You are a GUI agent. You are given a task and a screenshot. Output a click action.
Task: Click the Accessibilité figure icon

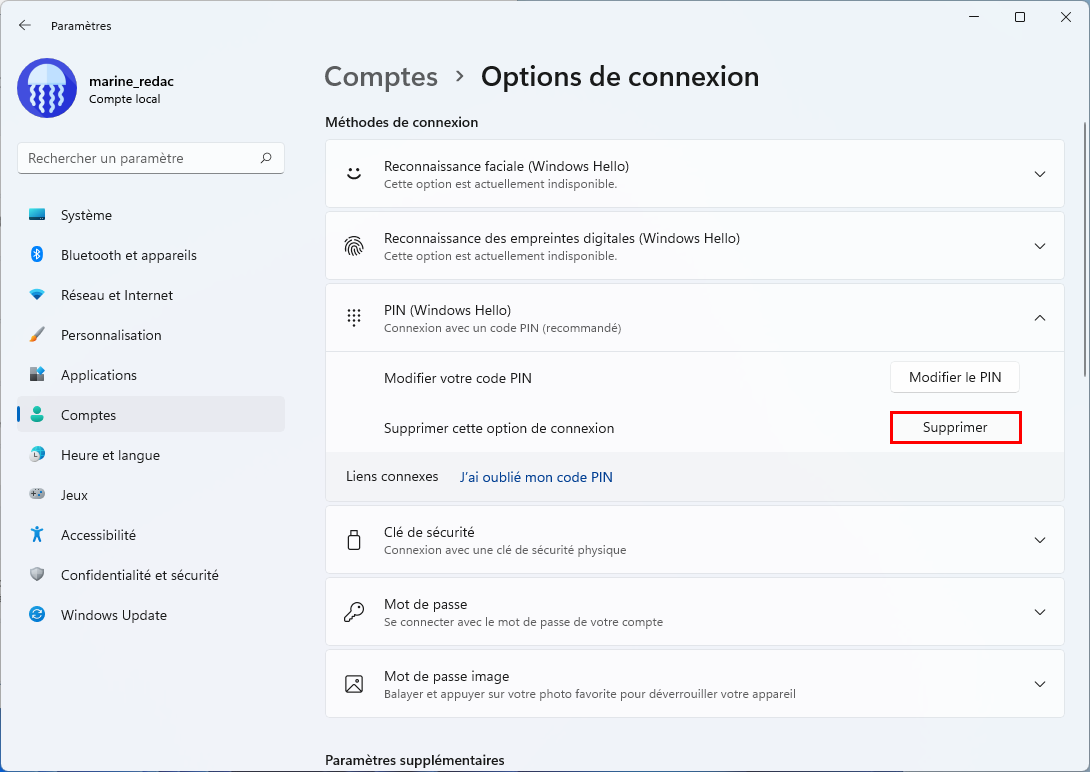[x=37, y=534]
